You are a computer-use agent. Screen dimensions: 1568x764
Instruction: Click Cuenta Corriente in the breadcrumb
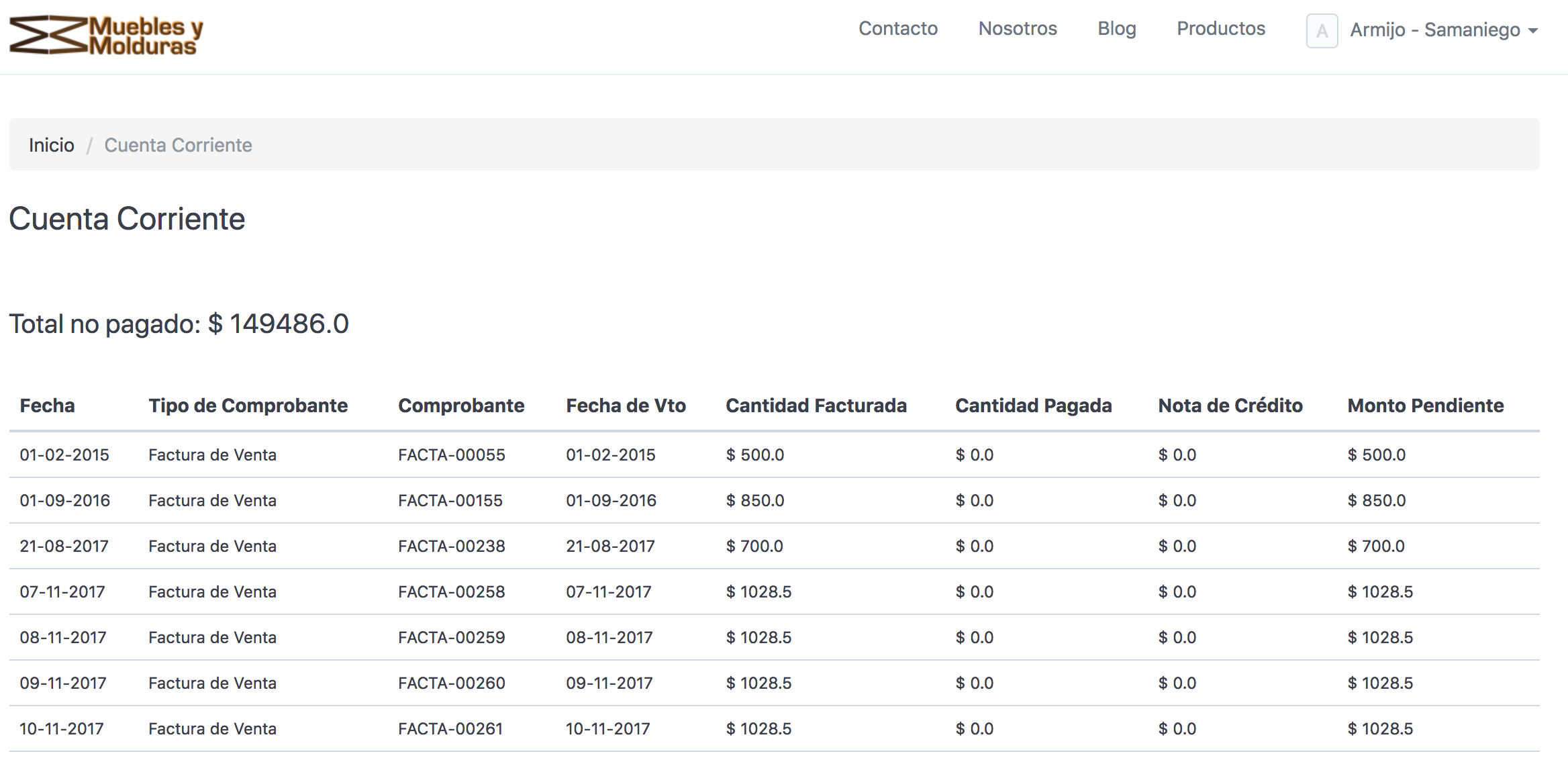[x=178, y=145]
